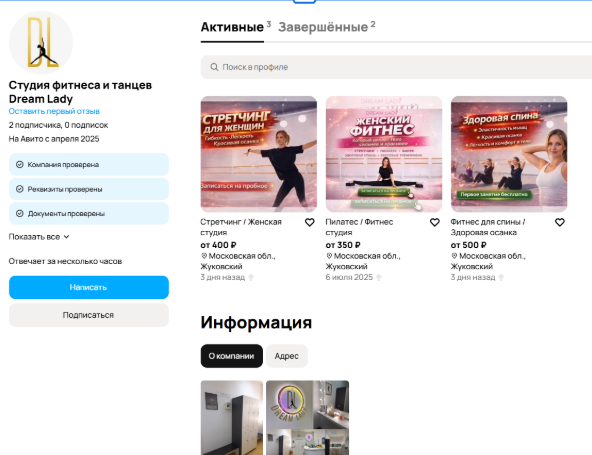Viewport: 592px width, 455px height.
Task: Click the Реквизиты проверены badge
Action: click(x=89, y=189)
